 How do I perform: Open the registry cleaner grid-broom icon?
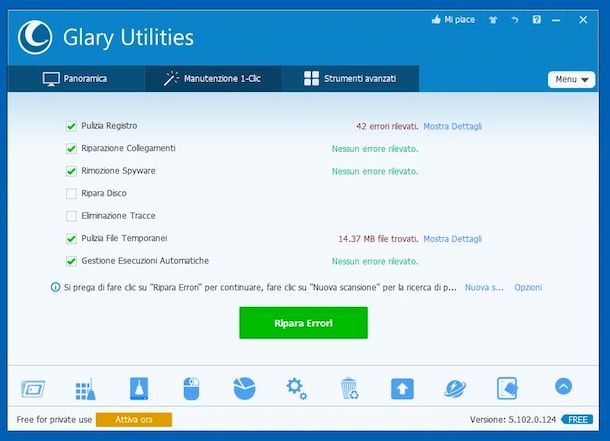(85, 389)
